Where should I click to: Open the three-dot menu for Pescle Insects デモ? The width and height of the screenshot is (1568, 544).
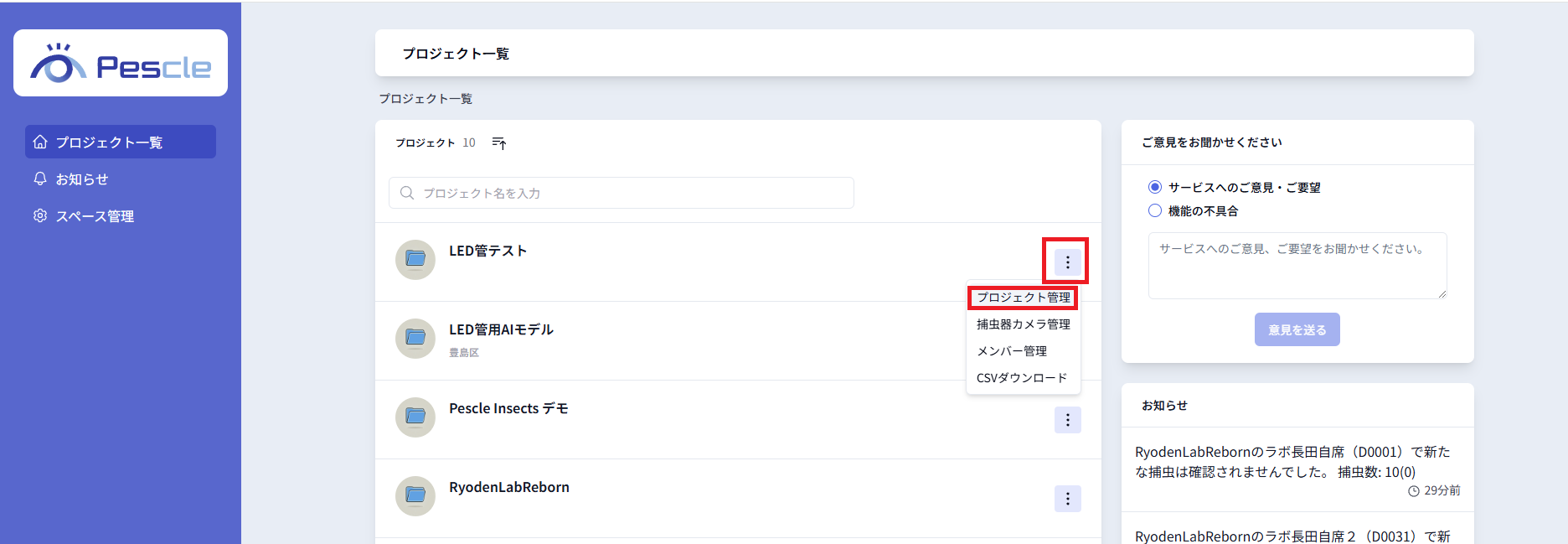pos(1067,420)
